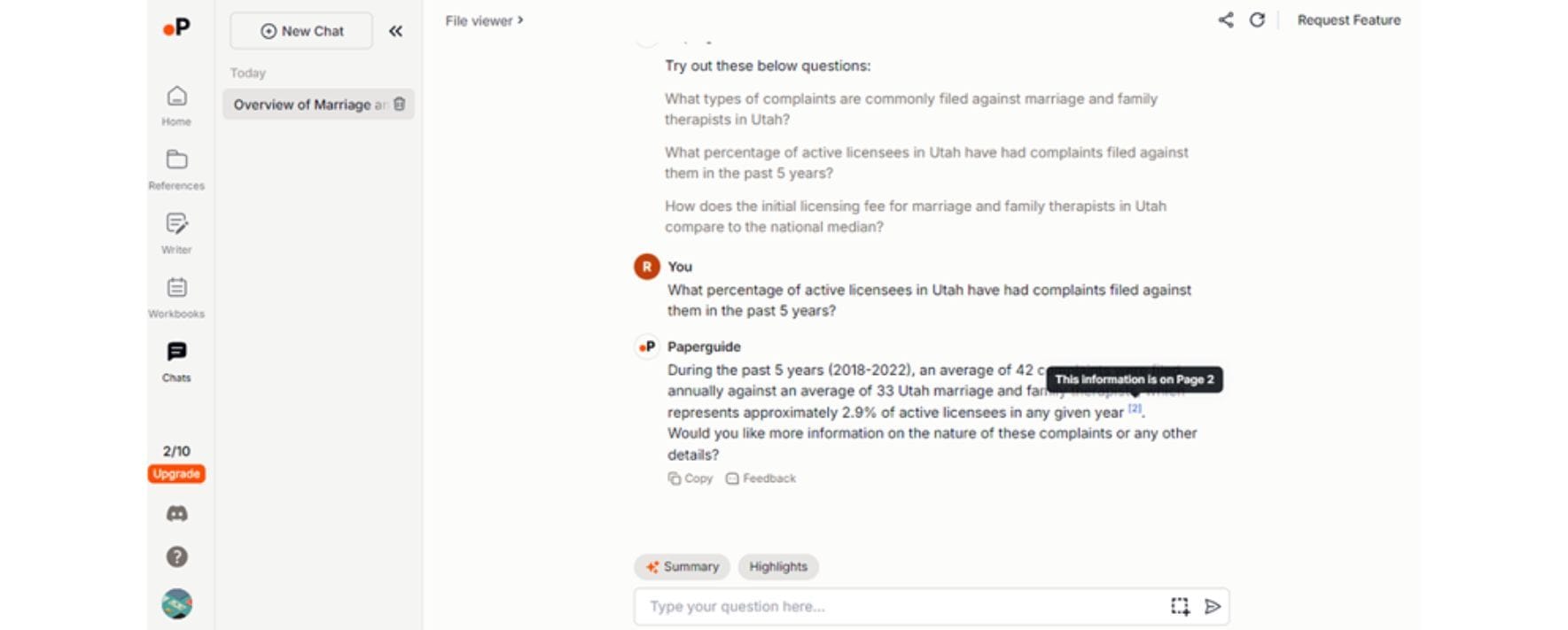The width and height of the screenshot is (1568, 630).
Task: Start a New Chat
Action: point(301,31)
